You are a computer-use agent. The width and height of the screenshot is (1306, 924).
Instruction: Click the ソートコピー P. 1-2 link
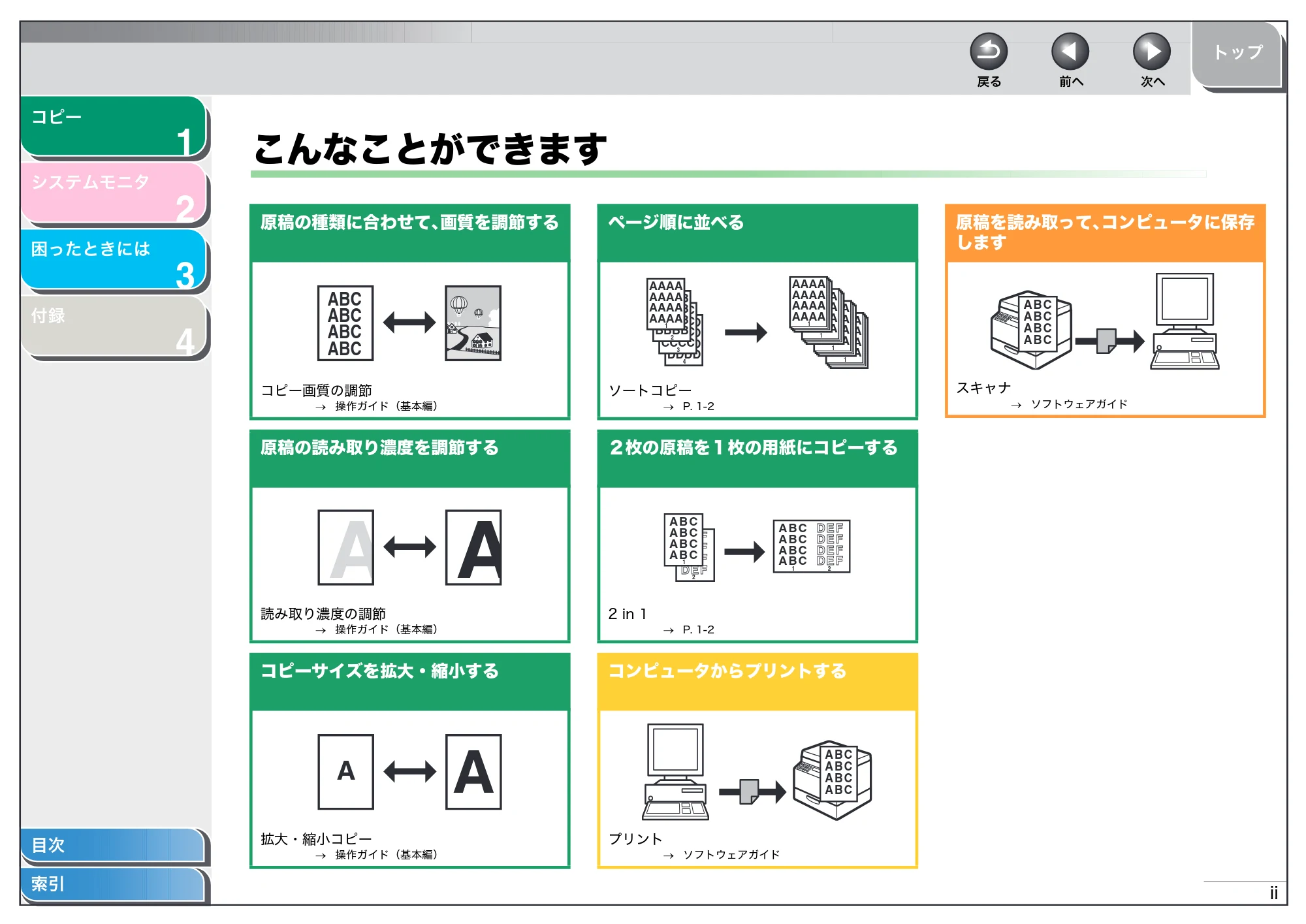[x=698, y=406]
